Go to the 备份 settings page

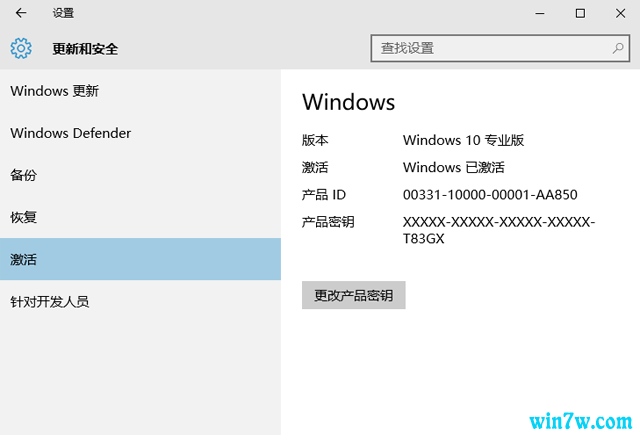(x=24, y=175)
